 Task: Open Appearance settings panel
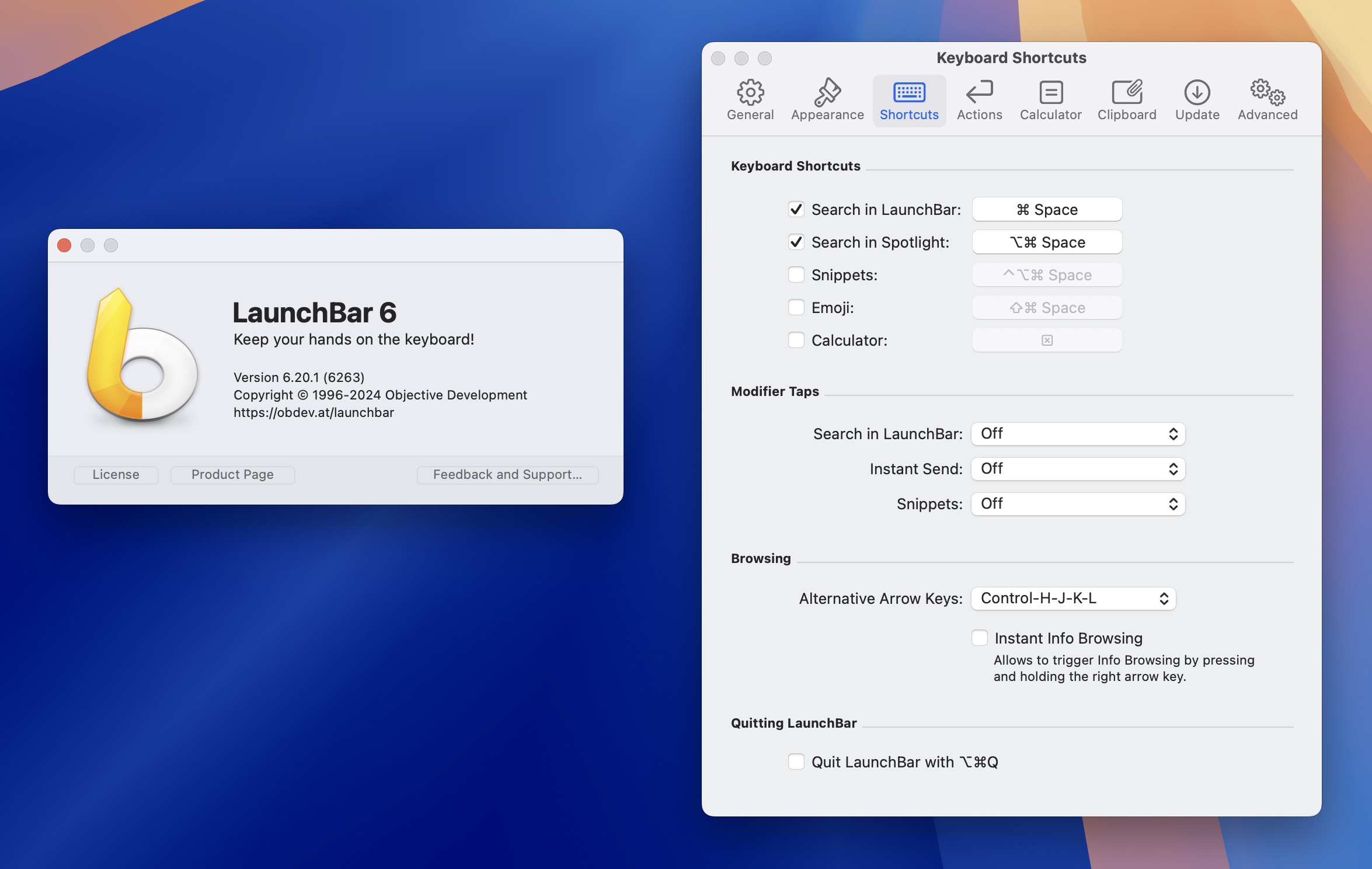[827, 98]
